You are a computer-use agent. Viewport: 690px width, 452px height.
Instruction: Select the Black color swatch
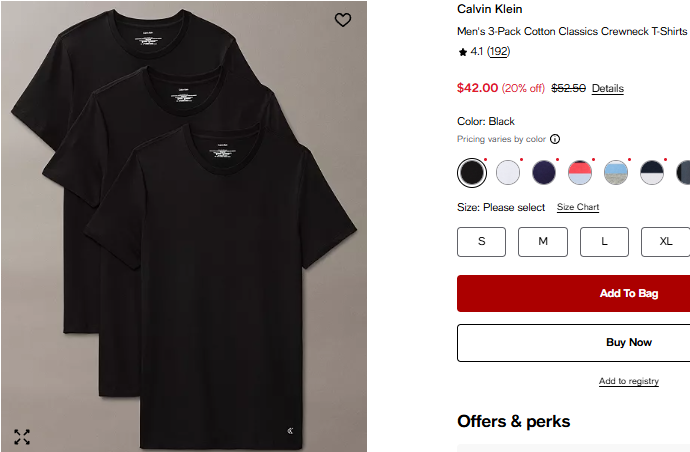(x=472, y=173)
